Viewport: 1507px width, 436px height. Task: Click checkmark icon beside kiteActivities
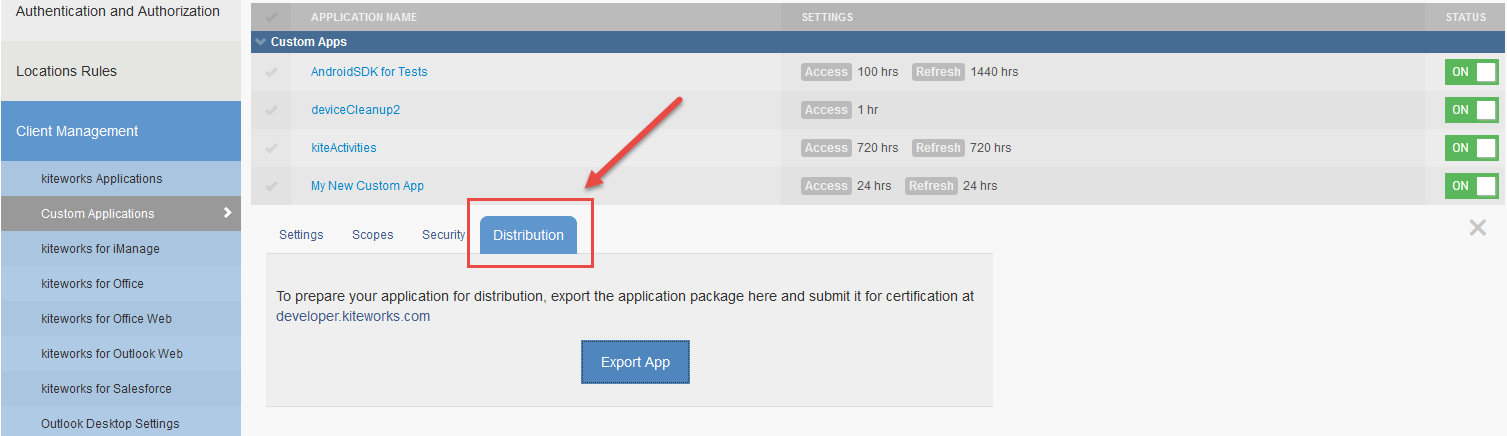coord(271,148)
